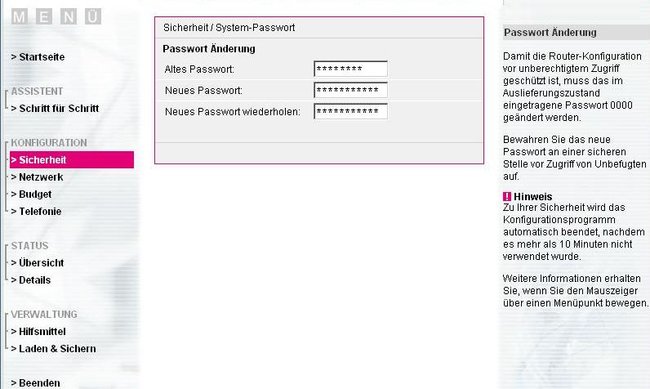Screen dimensions: 650x389
Task: Show the Übersicht status page
Action: click(37, 263)
